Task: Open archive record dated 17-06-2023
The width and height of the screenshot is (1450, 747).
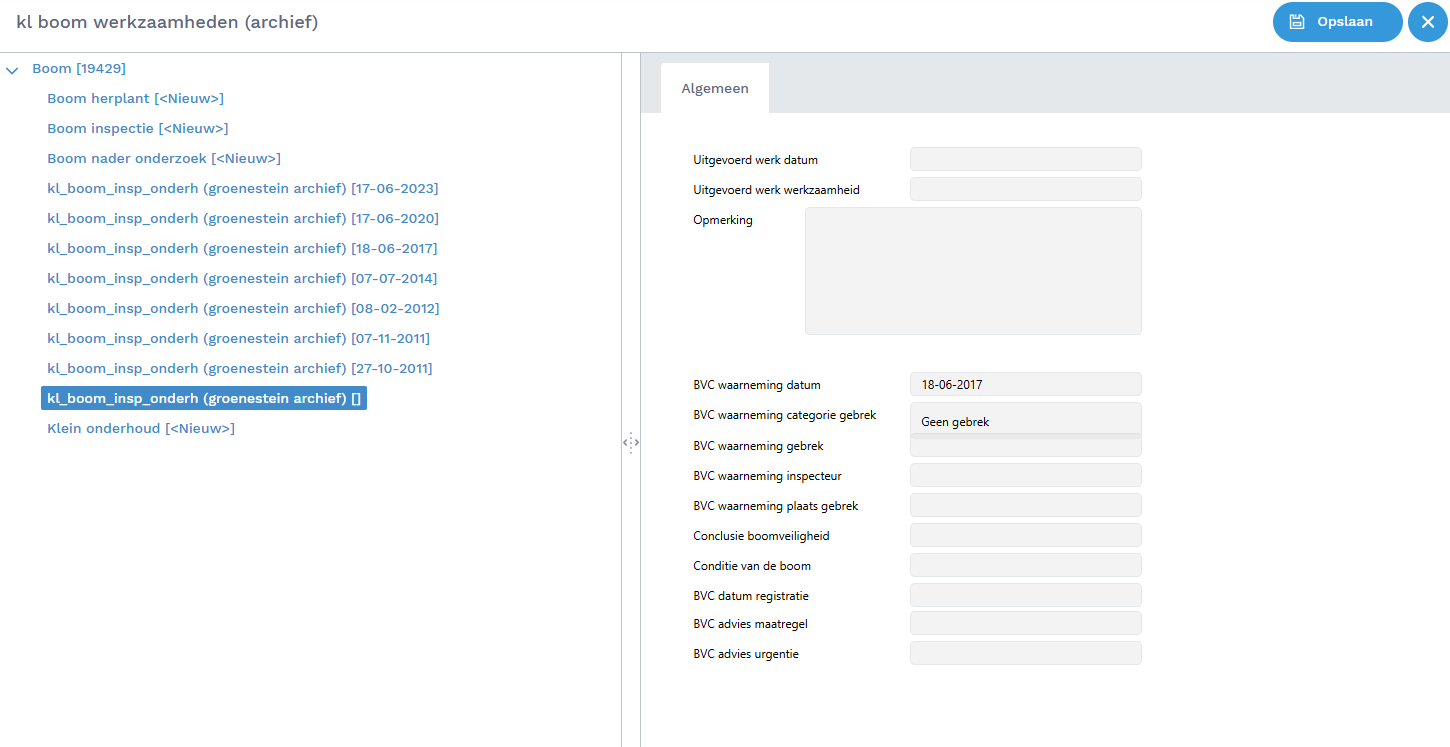Action: click(242, 189)
